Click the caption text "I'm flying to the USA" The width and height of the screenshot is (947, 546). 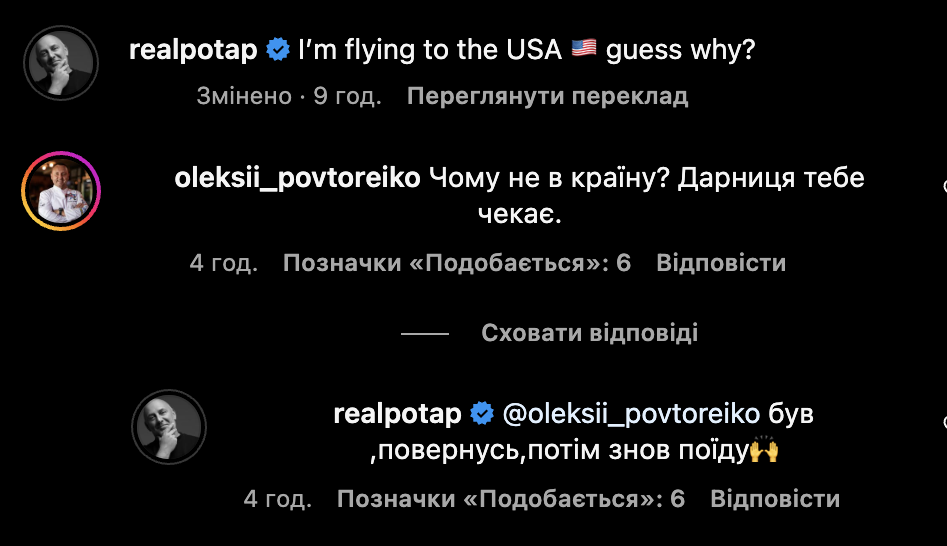430,50
